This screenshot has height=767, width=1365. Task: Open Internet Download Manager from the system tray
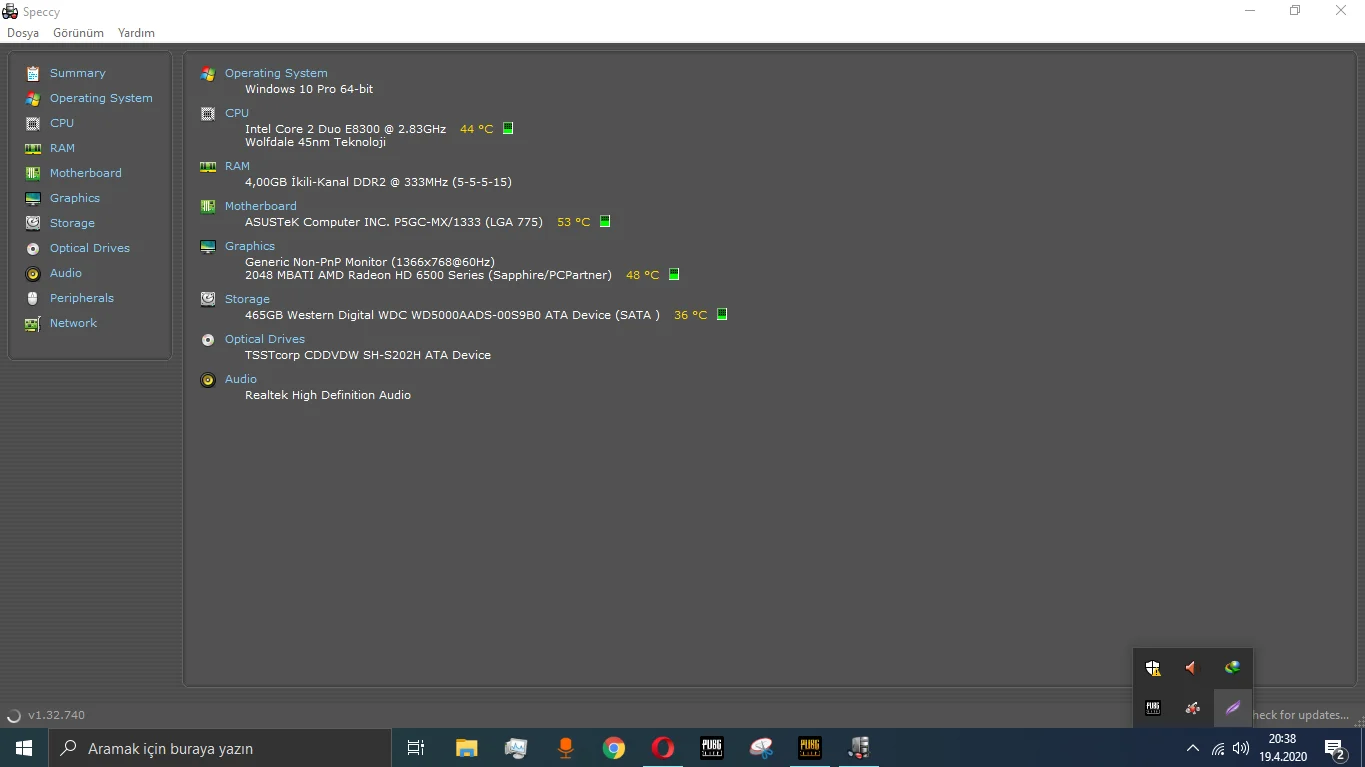coord(1232,667)
